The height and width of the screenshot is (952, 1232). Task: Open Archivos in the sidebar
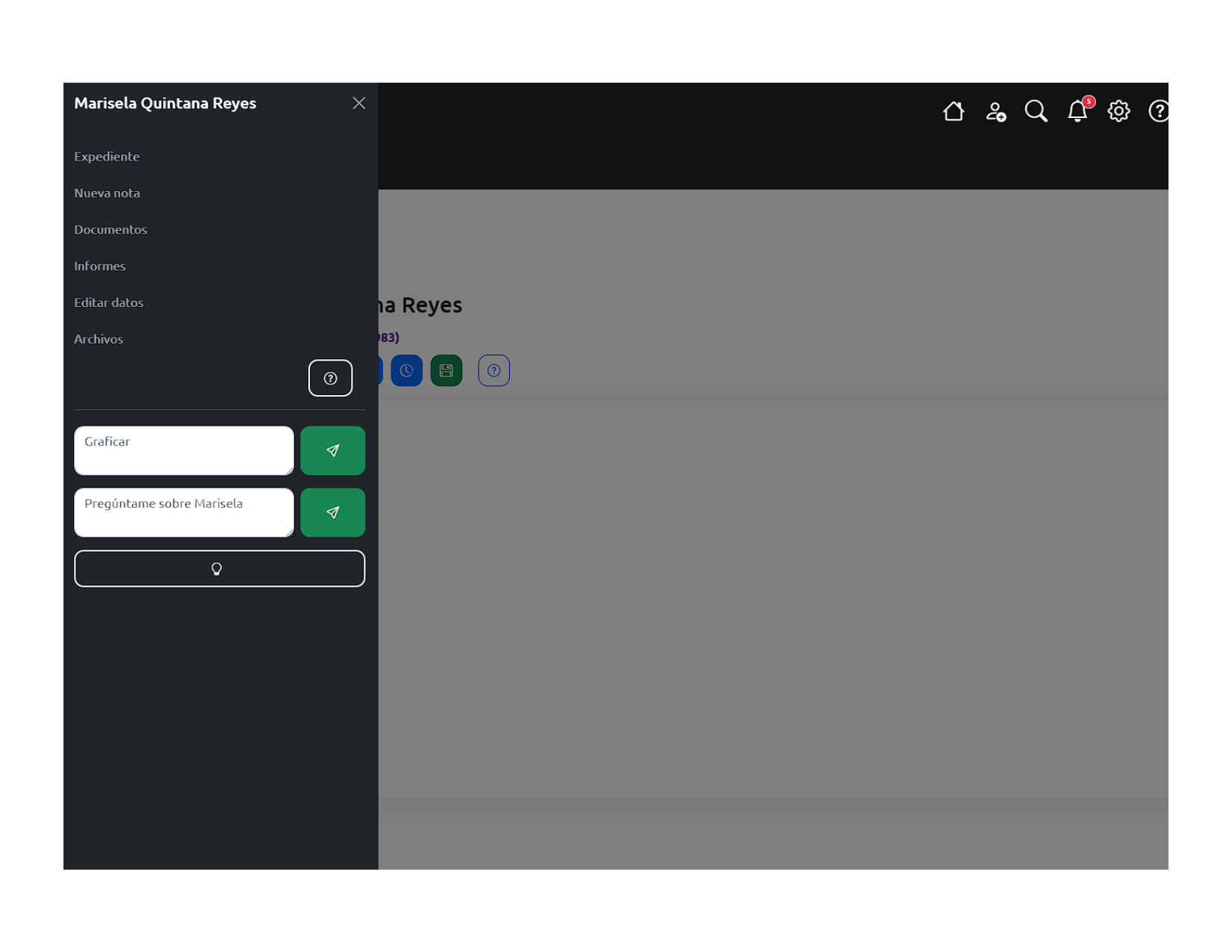click(99, 339)
